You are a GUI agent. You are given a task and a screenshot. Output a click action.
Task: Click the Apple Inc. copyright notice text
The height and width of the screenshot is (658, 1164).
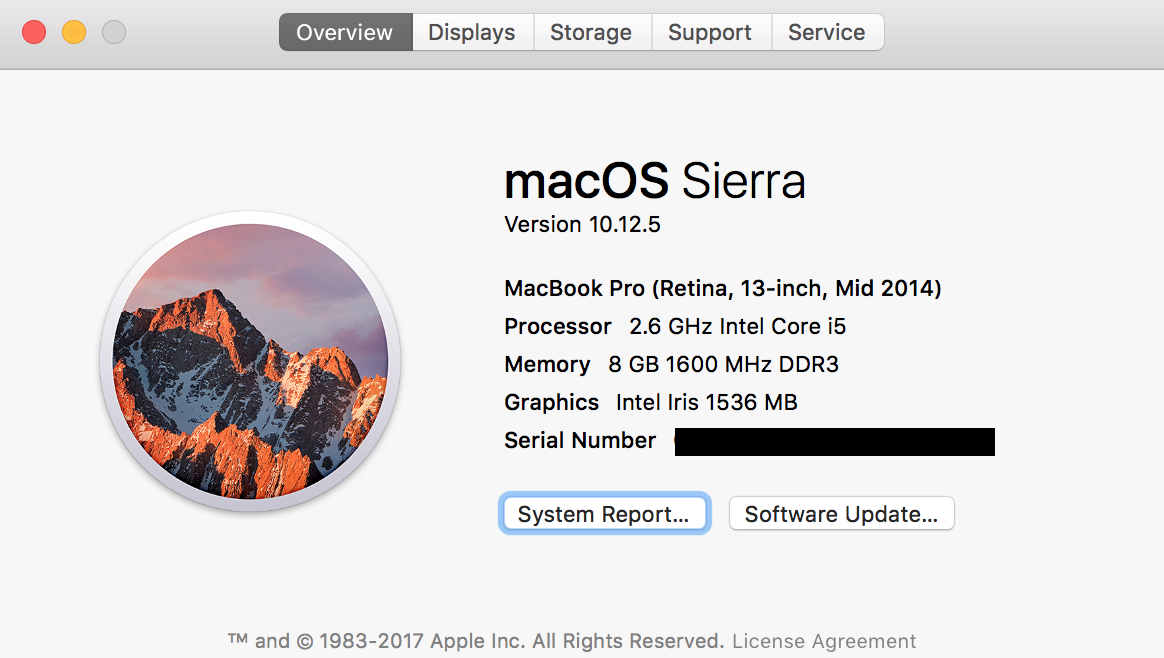[x=476, y=641]
